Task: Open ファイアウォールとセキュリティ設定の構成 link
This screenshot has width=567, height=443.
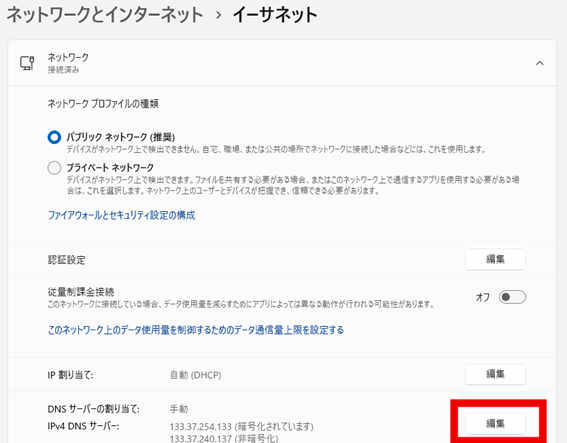Action: click(122, 216)
